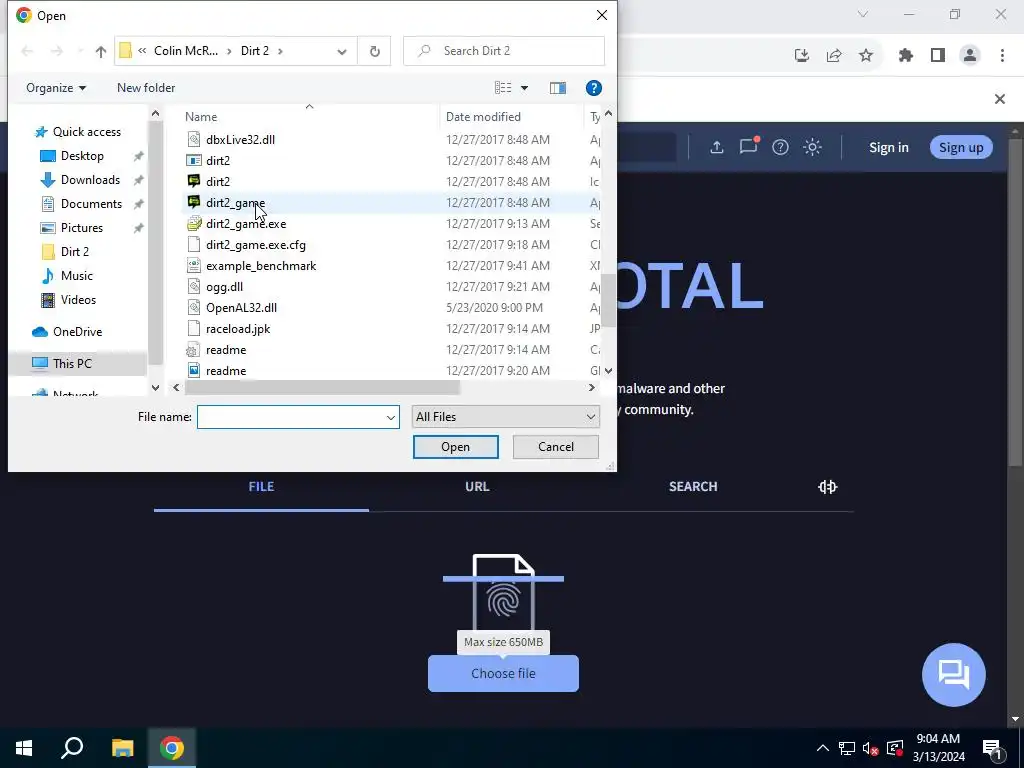Open the API waveform icon beside SEARCH
The width and height of the screenshot is (1024, 768).
(827, 487)
